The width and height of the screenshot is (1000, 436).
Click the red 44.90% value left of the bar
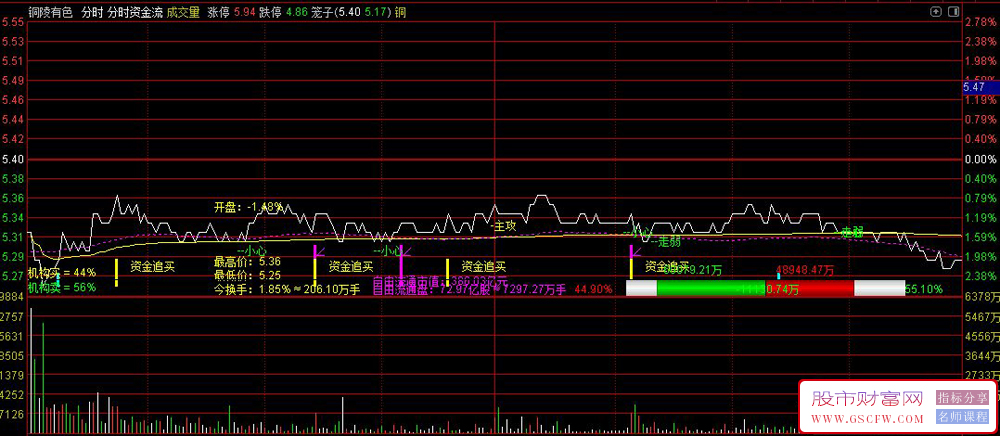tap(593, 289)
